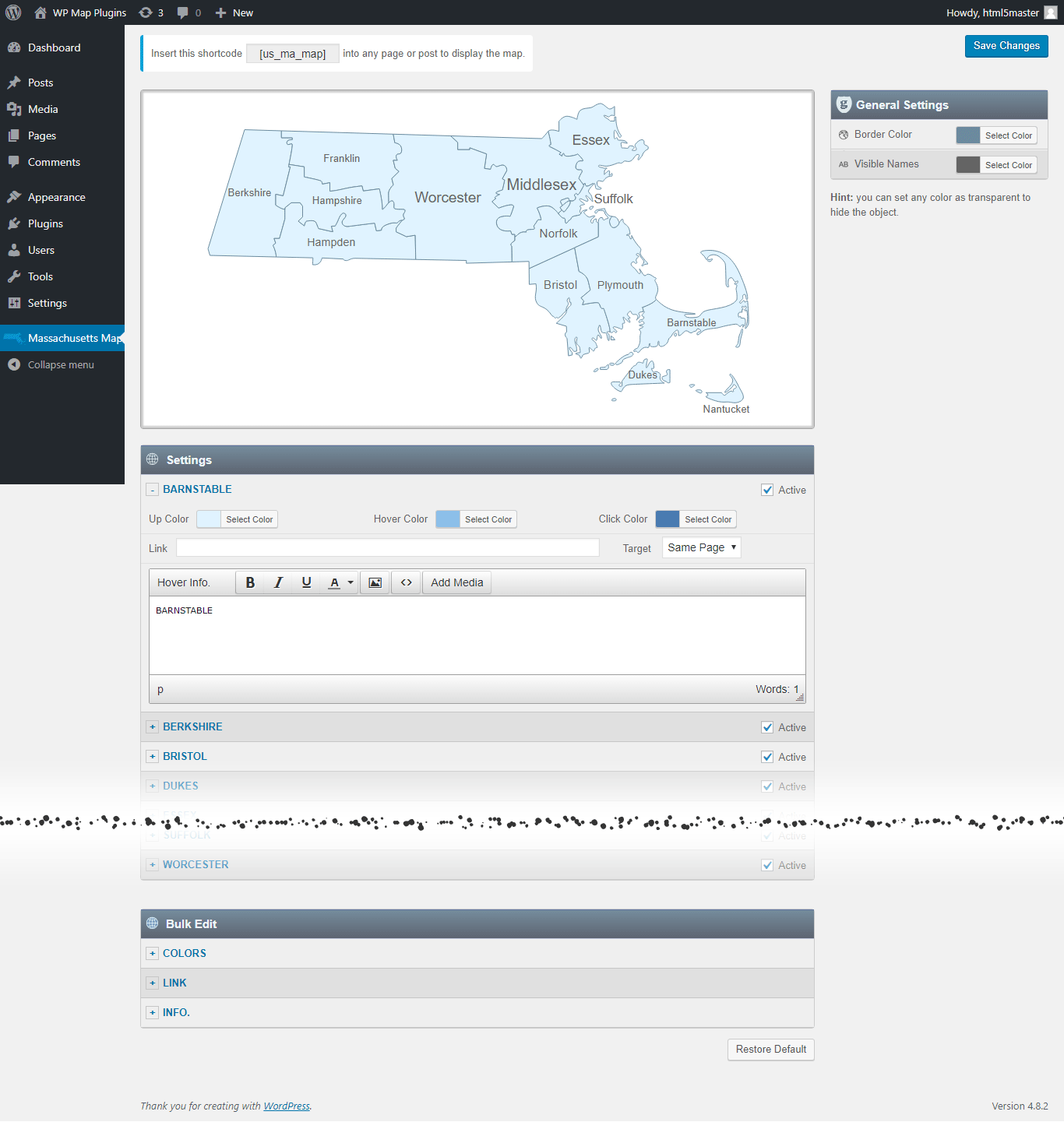Click the WordPress logo in admin bar
The image size is (1064, 1122).
coord(13,12)
